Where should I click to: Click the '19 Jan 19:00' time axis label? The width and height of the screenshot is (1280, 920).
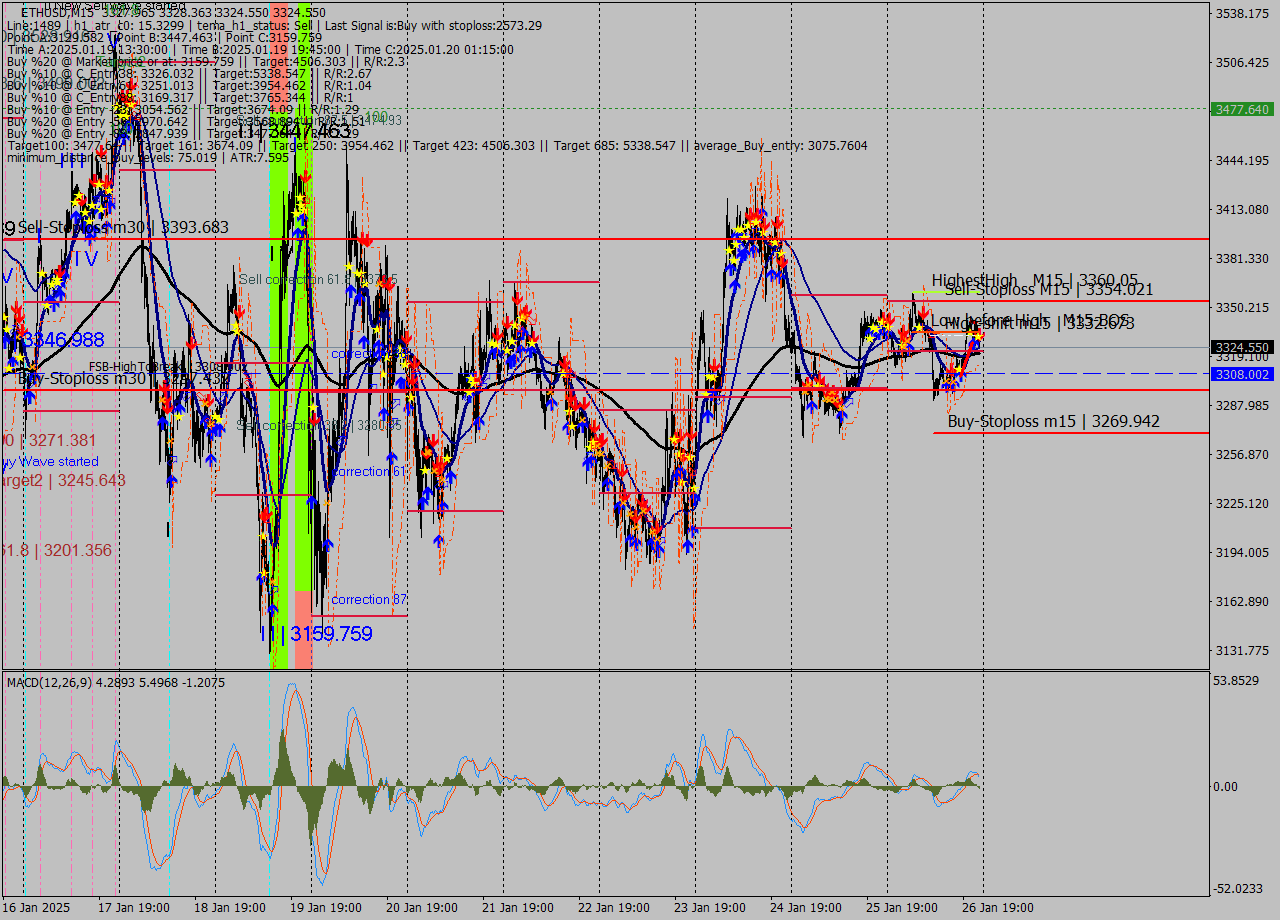point(325,907)
